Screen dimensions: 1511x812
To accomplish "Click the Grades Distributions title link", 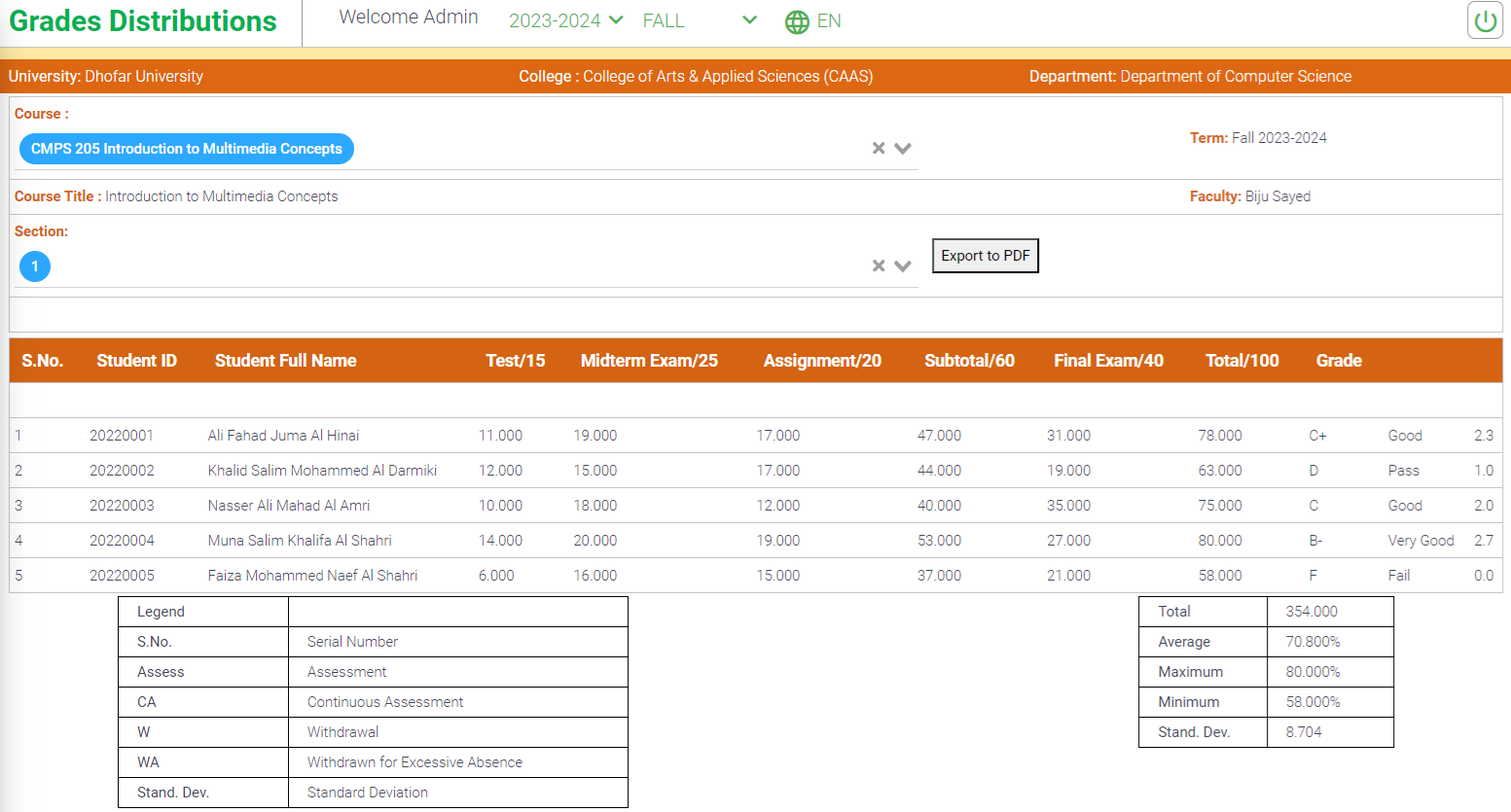I will [x=143, y=21].
